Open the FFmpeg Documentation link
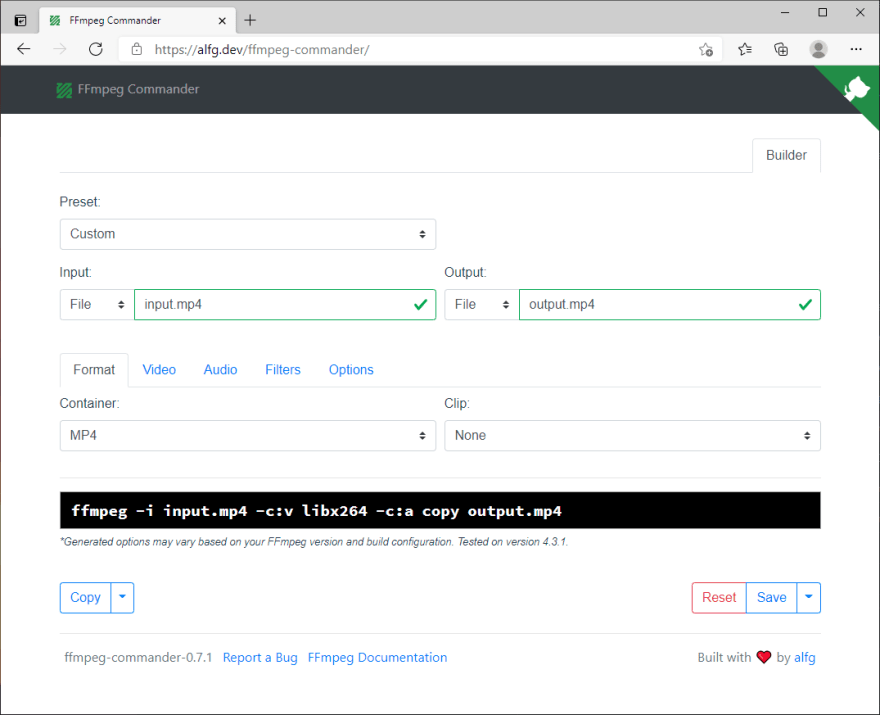 [377, 657]
